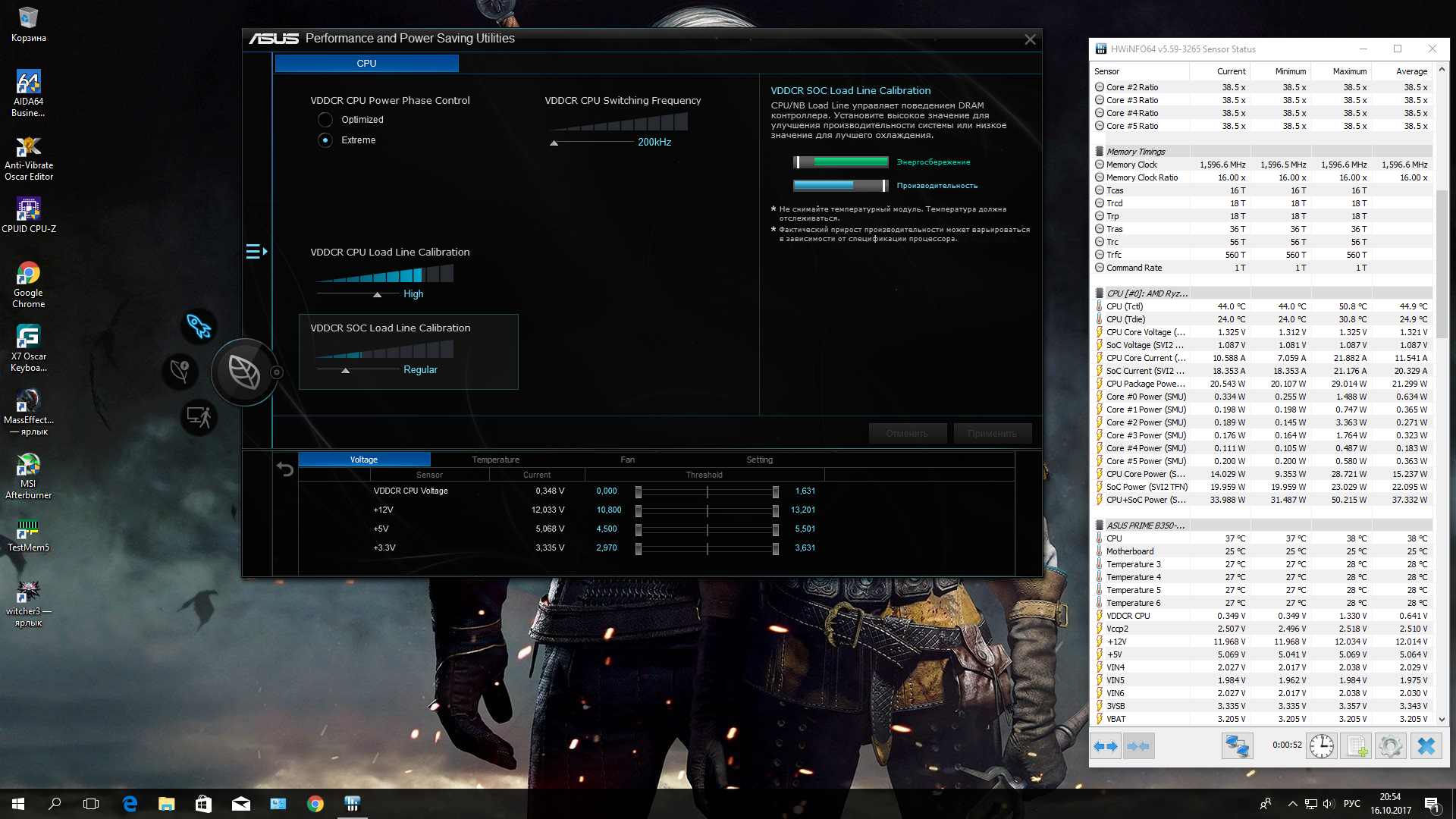The width and height of the screenshot is (1456, 819).
Task: Reset the HWiNFO clock timer icon
Action: tap(1322, 746)
